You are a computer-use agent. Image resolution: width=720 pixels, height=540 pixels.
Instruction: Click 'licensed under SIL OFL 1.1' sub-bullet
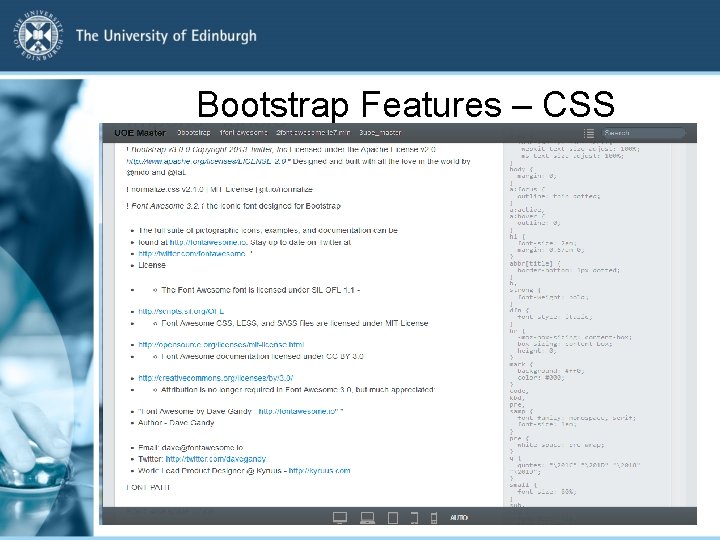point(260,290)
